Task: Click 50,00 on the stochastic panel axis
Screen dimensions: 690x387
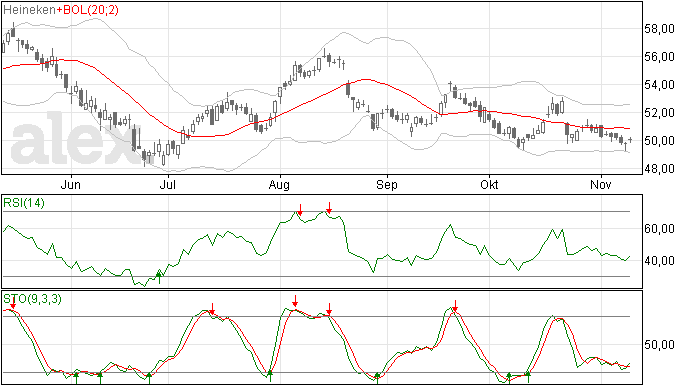Action: [659, 345]
